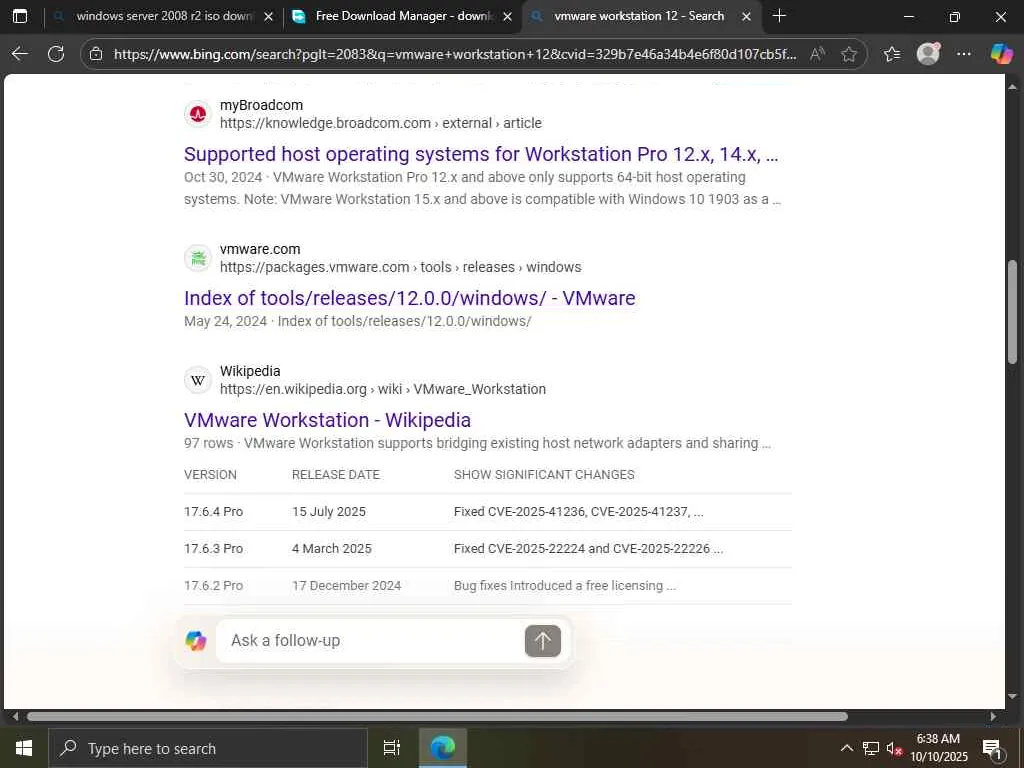
Task: Select the vmware workstation 12 - Search tab
Action: coord(641,16)
